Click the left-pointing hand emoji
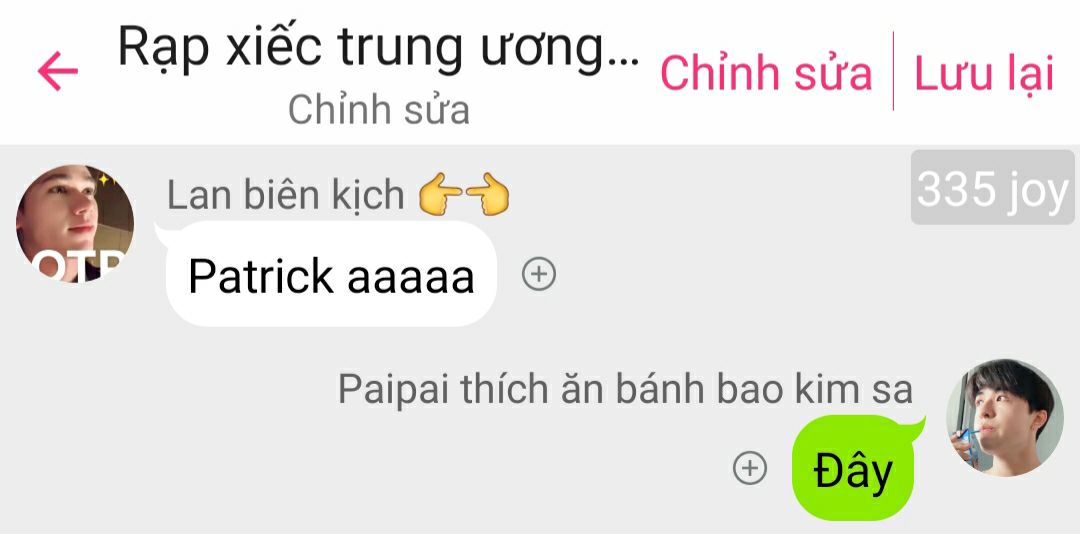1080x534 pixels. 441,195
